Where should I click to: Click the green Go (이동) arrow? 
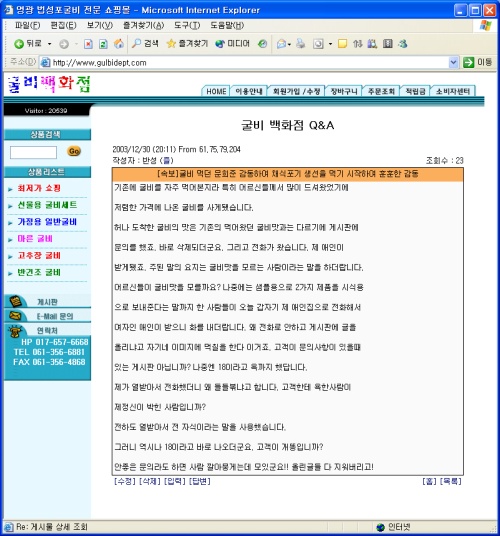[x=469, y=62]
